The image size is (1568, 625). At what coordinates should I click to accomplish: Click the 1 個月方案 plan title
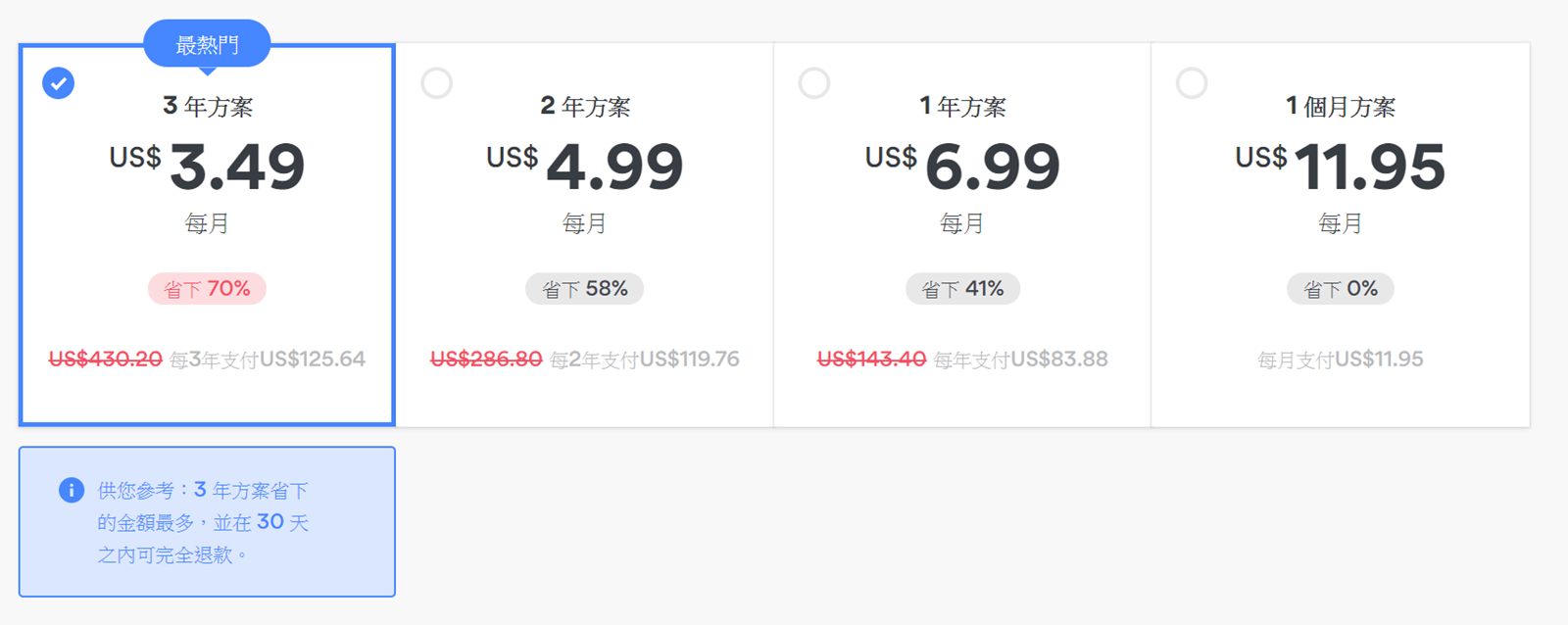coord(1340,106)
